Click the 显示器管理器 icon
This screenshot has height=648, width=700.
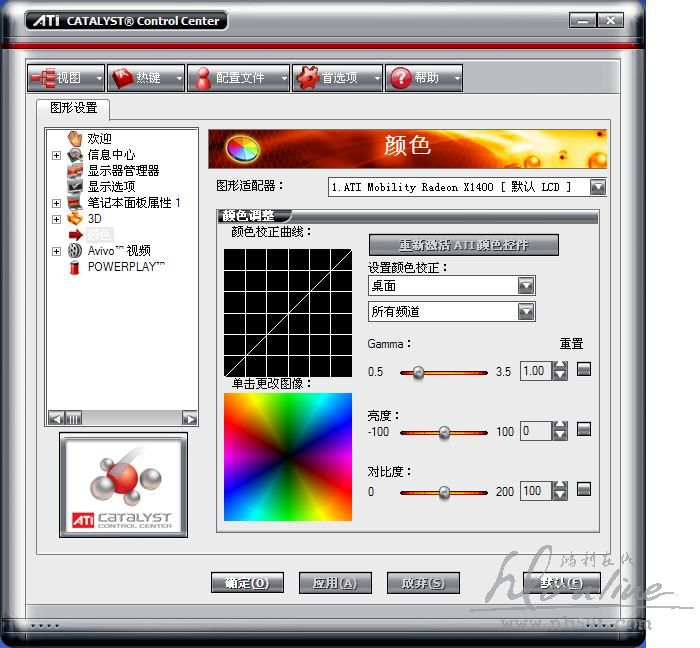coord(75,170)
